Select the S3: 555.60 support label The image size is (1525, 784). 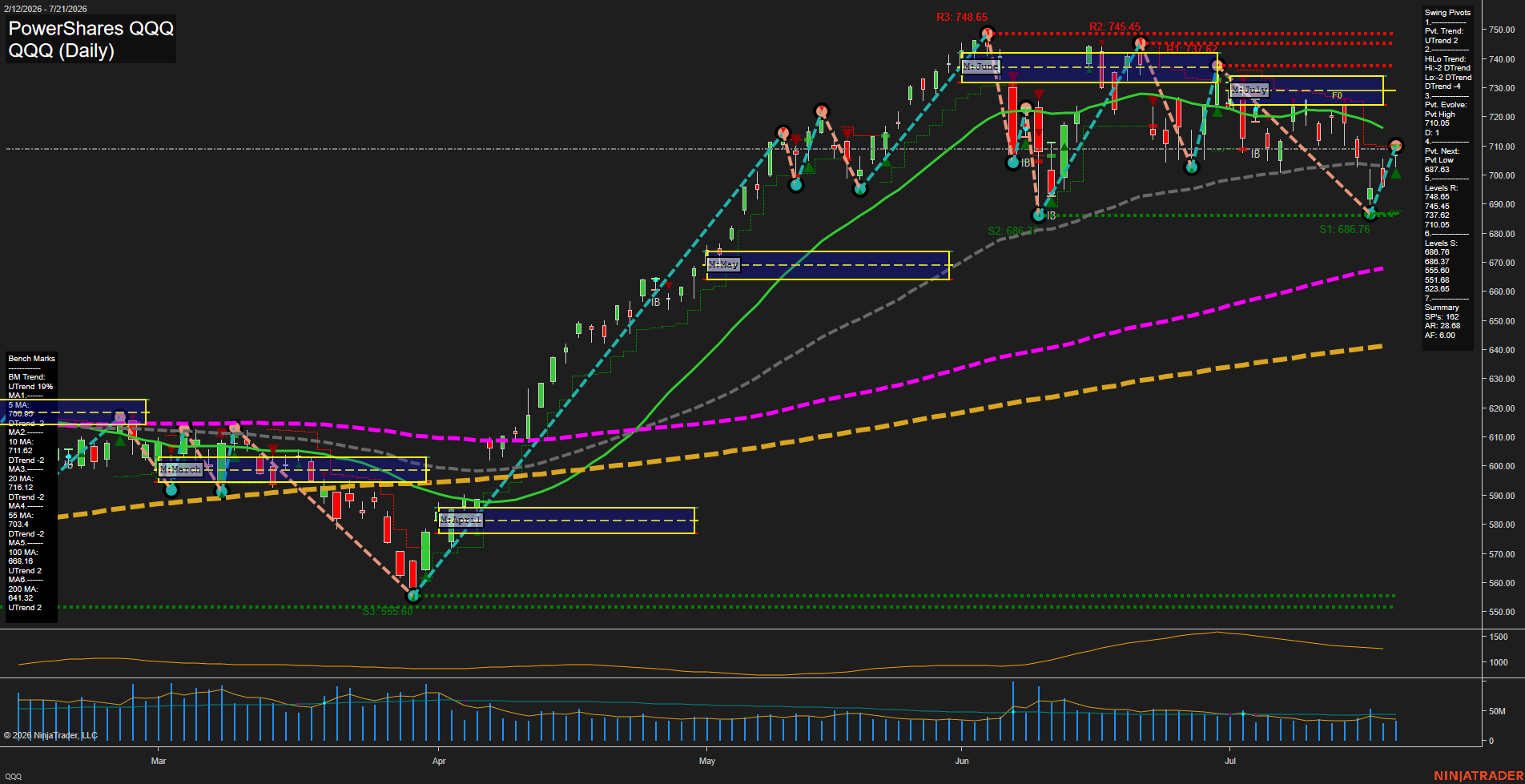point(388,611)
